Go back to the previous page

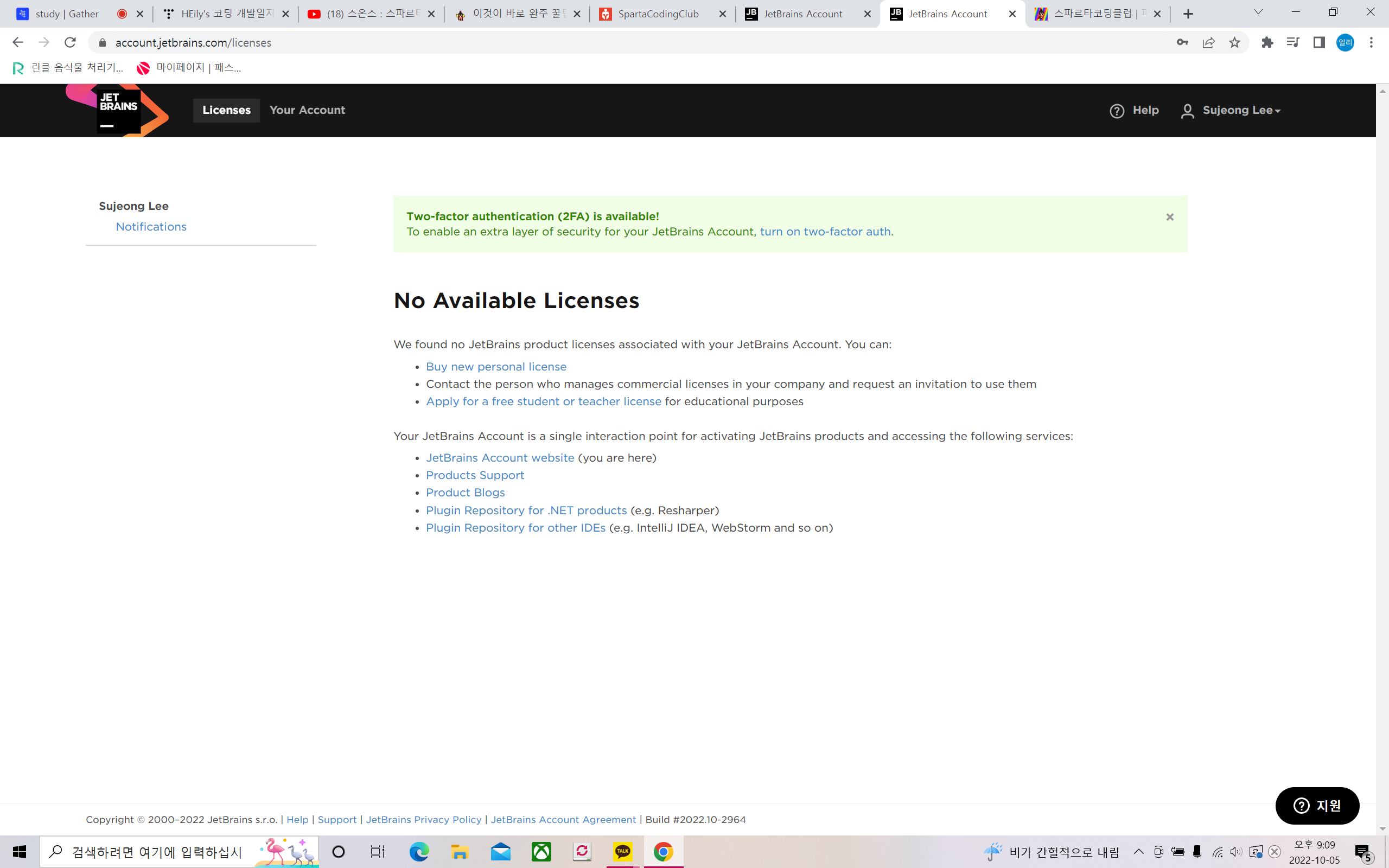18,42
